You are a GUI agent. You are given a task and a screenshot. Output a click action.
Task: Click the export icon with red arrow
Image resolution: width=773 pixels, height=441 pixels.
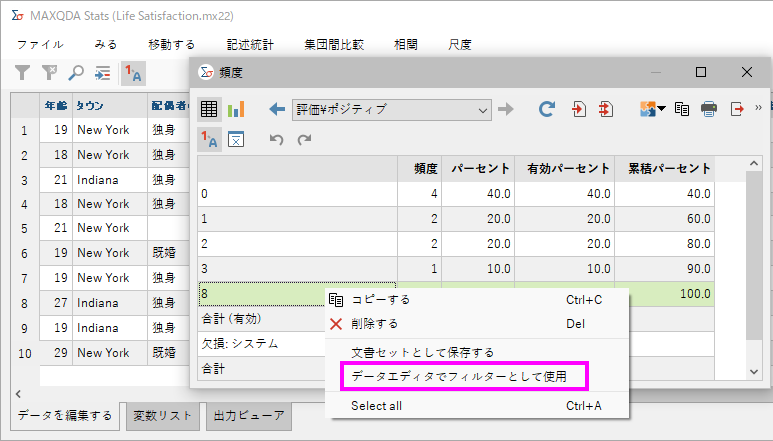(737, 109)
